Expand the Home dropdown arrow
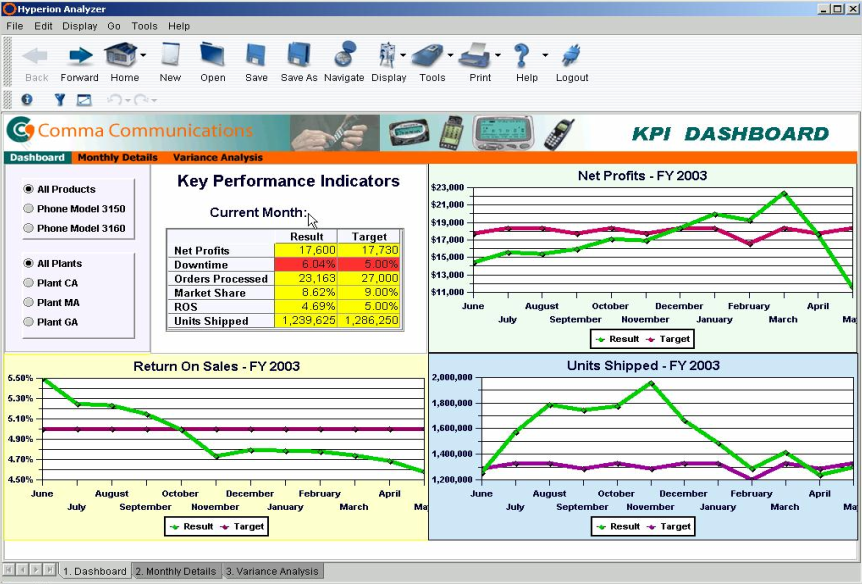Image resolution: width=862 pixels, height=584 pixels. coord(143,55)
